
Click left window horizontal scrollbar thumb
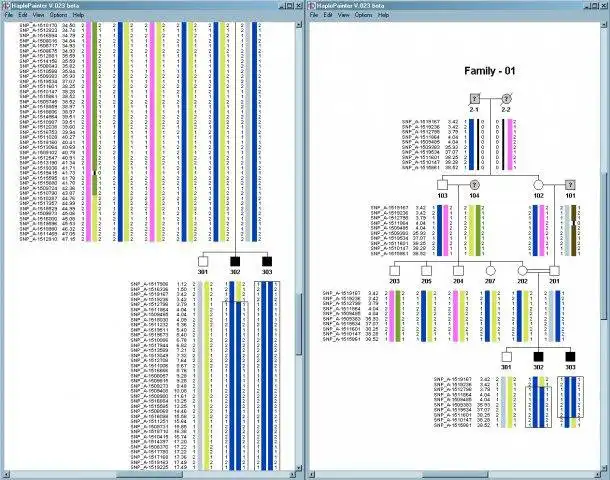(149, 475)
